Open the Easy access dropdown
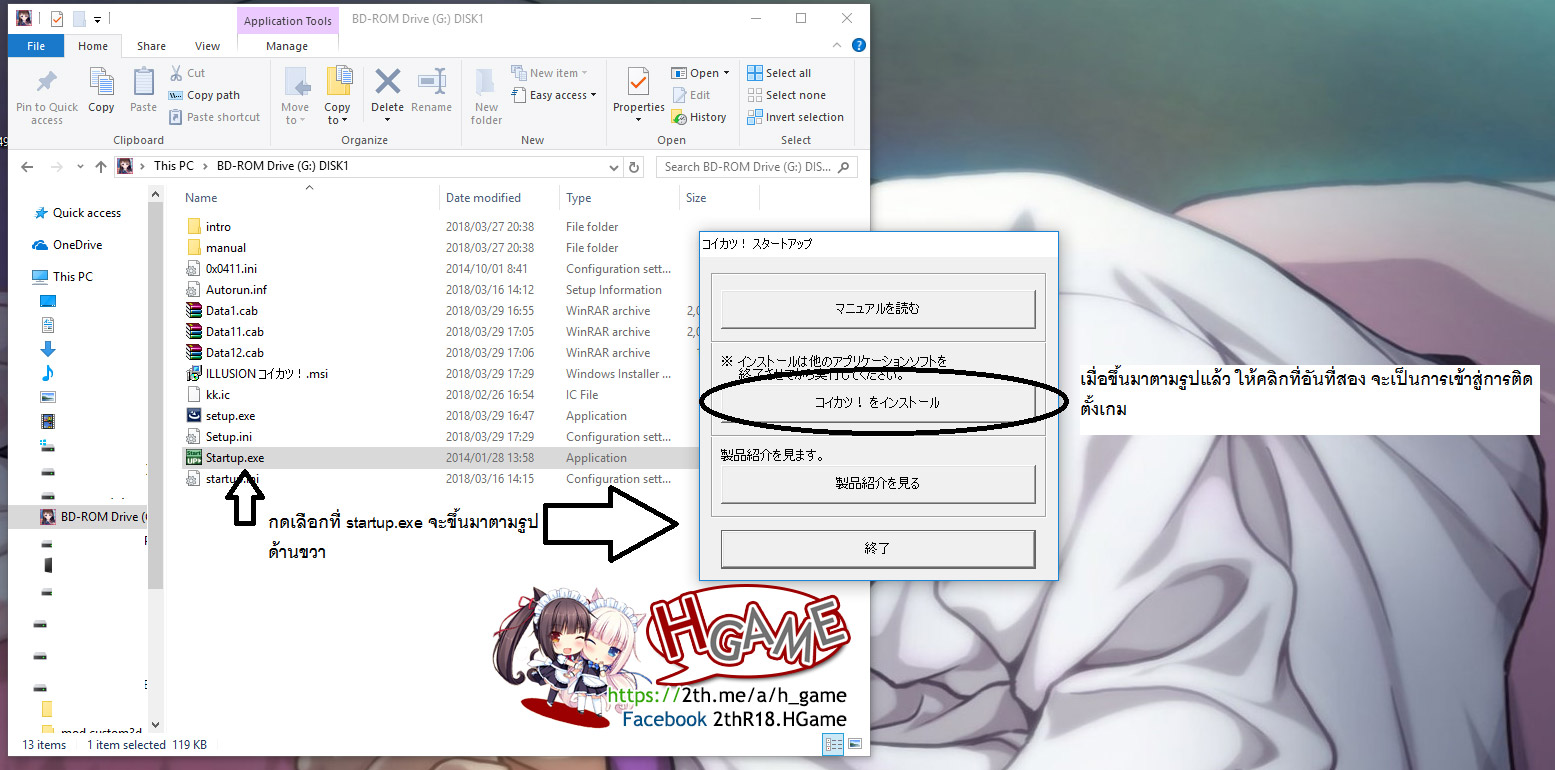 554,95
